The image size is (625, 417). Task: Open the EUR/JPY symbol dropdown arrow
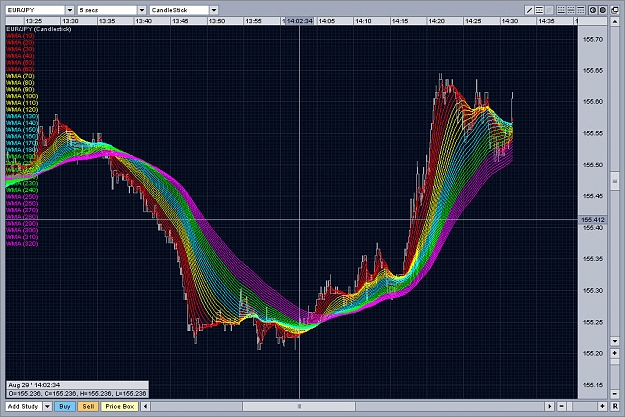point(70,10)
